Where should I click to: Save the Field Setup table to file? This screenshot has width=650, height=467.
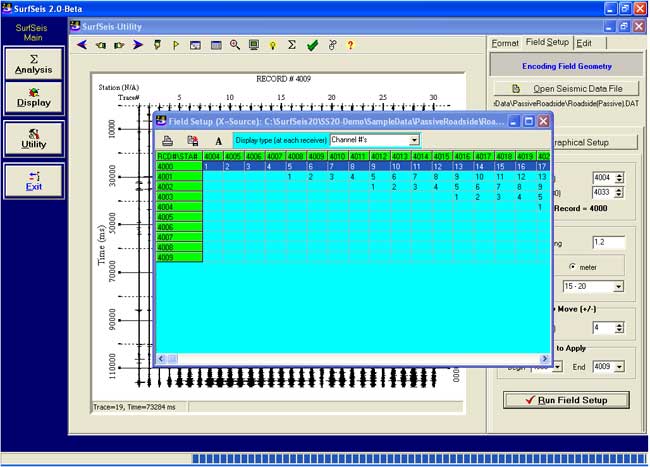pyautogui.click(x=193, y=141)
